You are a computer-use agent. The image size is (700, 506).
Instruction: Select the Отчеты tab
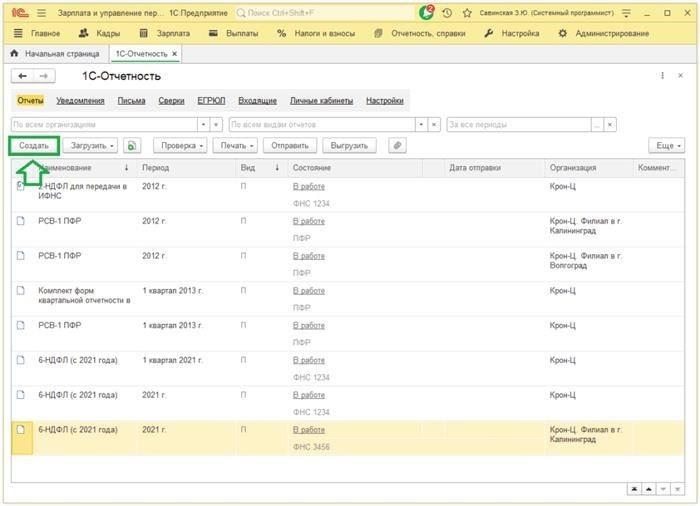[x=30, y=100]
